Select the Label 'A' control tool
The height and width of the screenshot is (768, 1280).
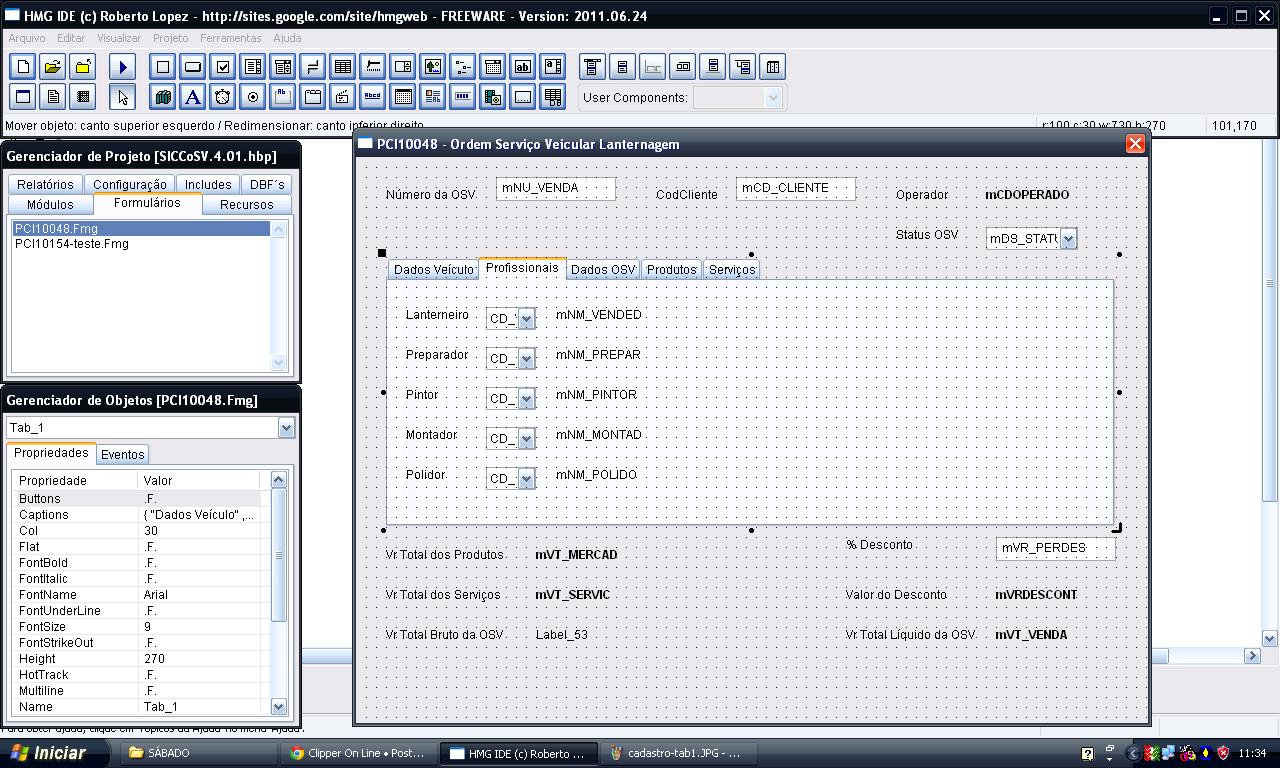click(193, 97)
